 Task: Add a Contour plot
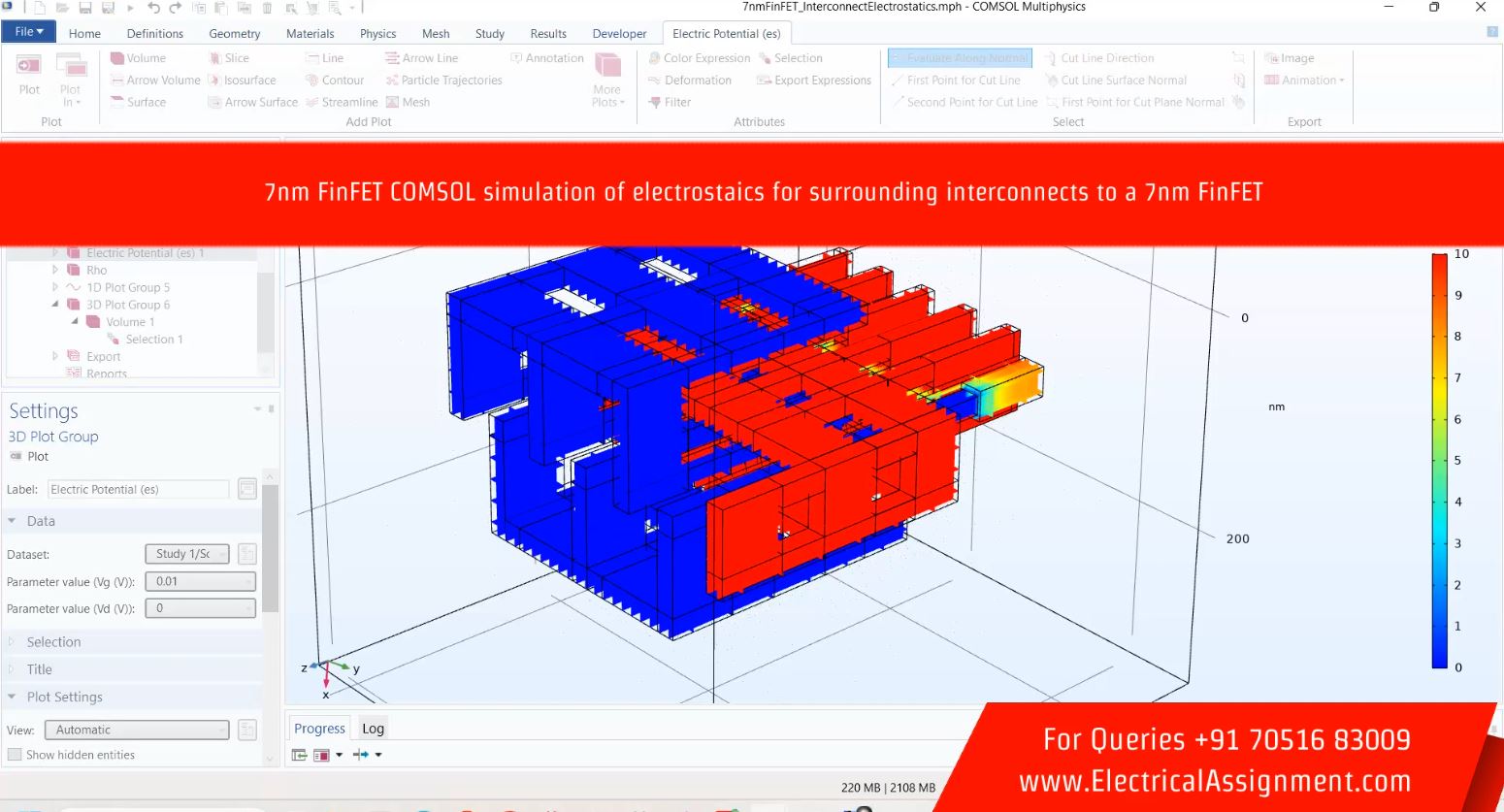click(312, 81)
